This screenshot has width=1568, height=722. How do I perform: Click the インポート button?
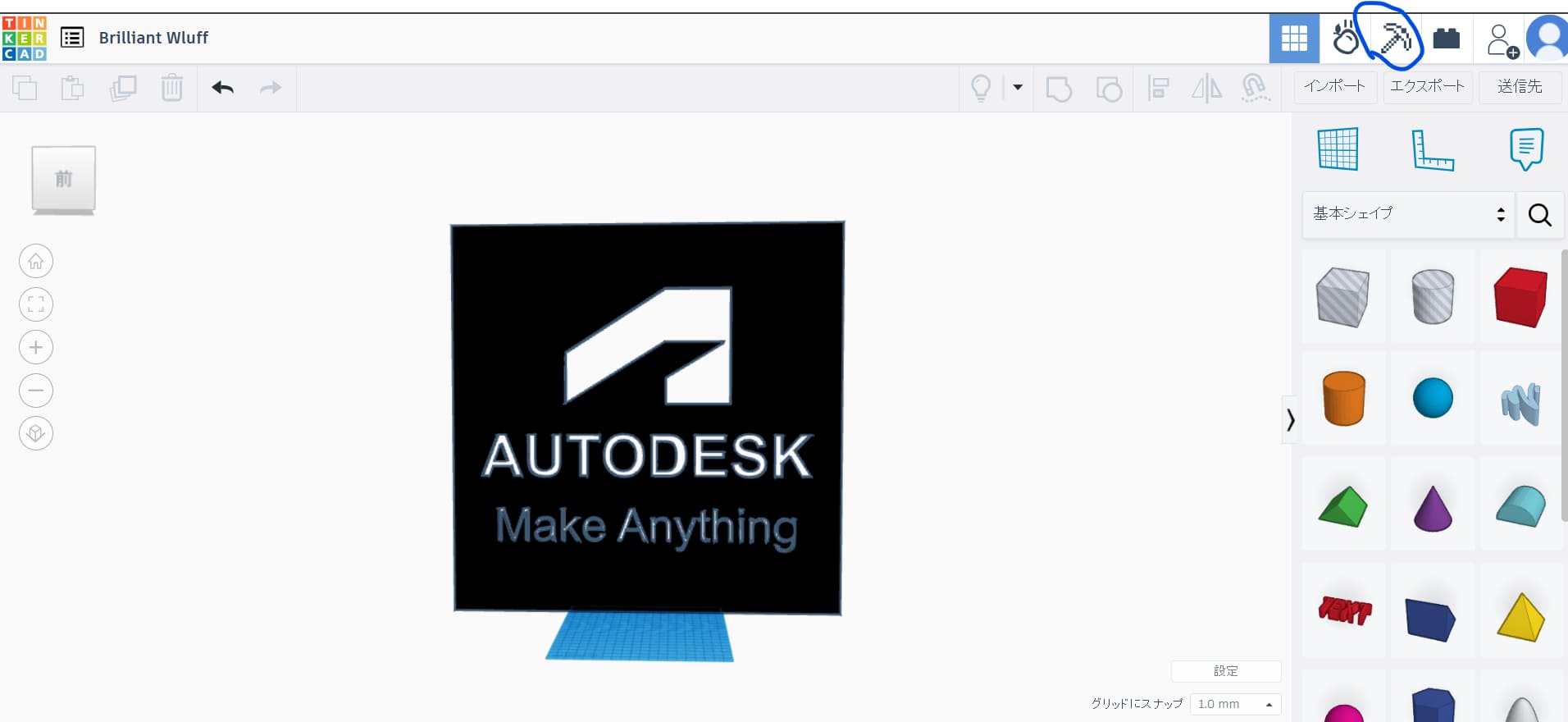click(x=1334, y=86)
